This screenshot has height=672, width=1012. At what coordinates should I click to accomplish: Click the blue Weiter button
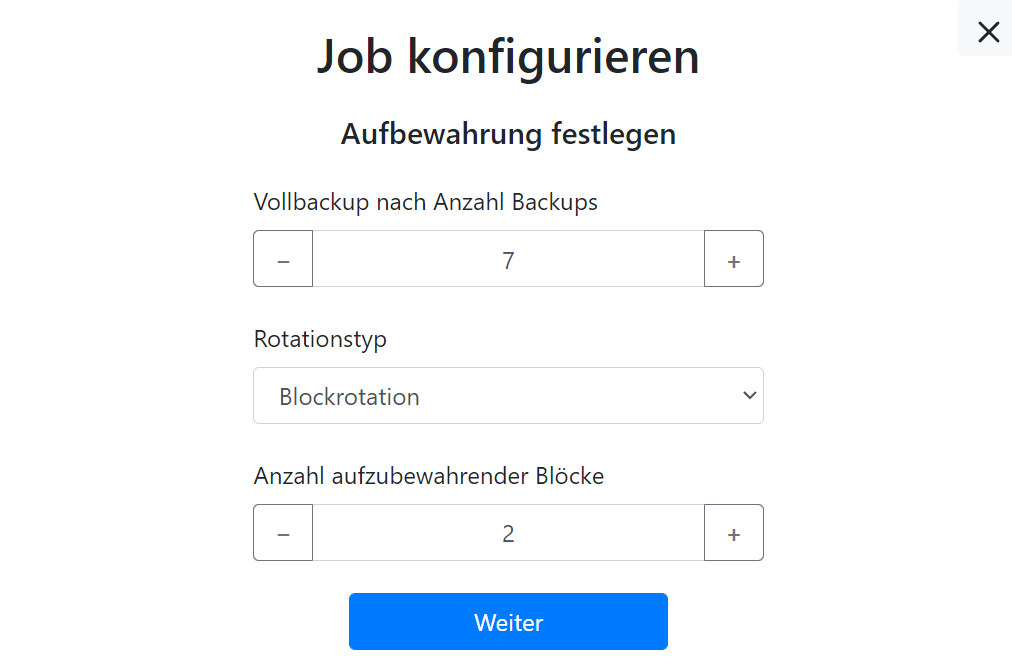pyautogui.click(x=508, y=622)
